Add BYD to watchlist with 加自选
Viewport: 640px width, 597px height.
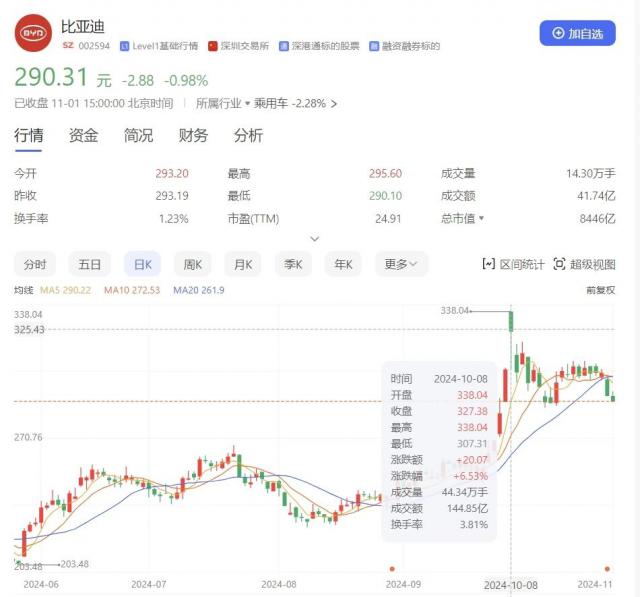578,33
